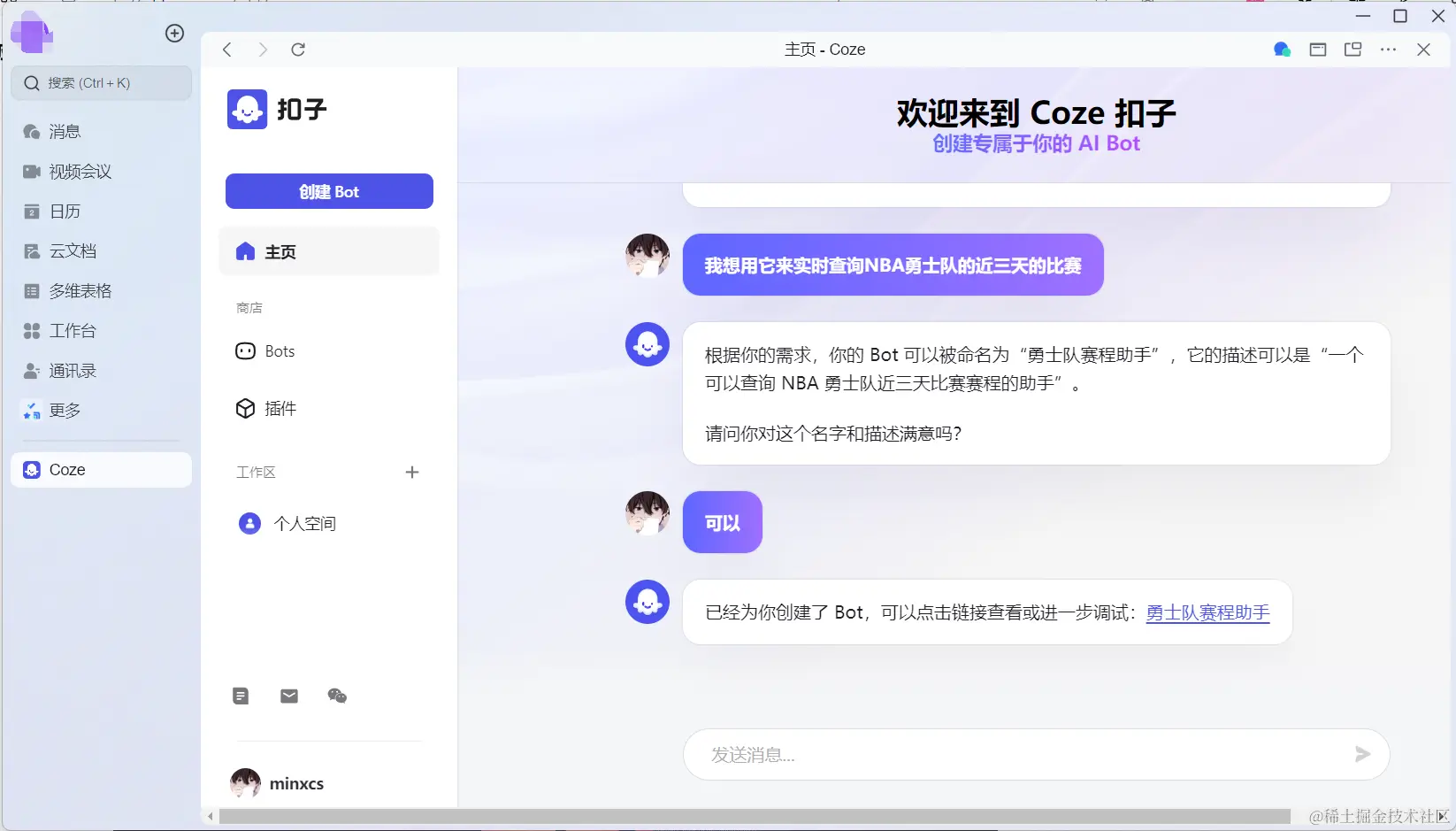Maximize the application window
The height and width of the screenshot is (831, 1456).
pos(1400,16)
